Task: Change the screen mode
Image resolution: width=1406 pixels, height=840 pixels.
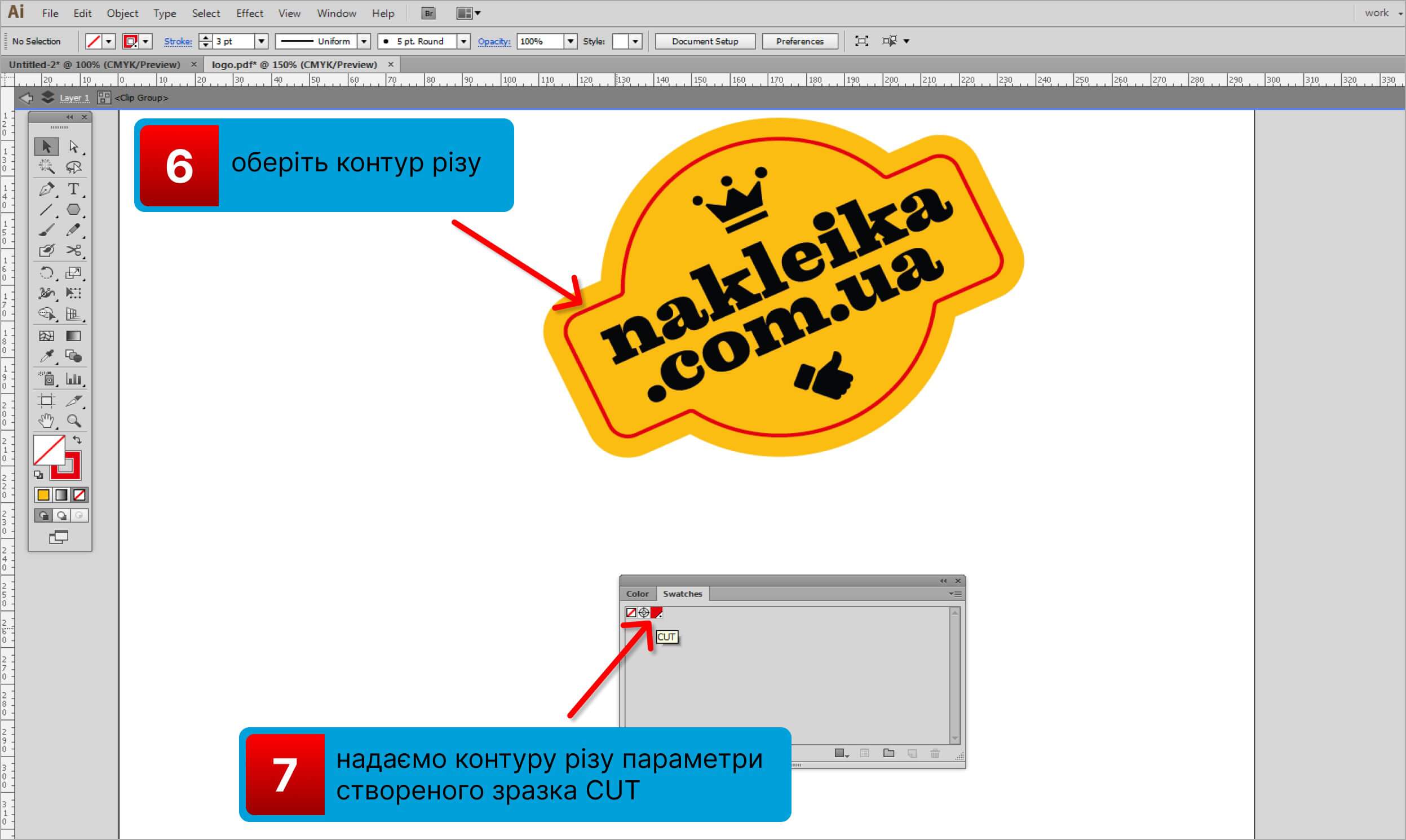Action: pos(59,537)
